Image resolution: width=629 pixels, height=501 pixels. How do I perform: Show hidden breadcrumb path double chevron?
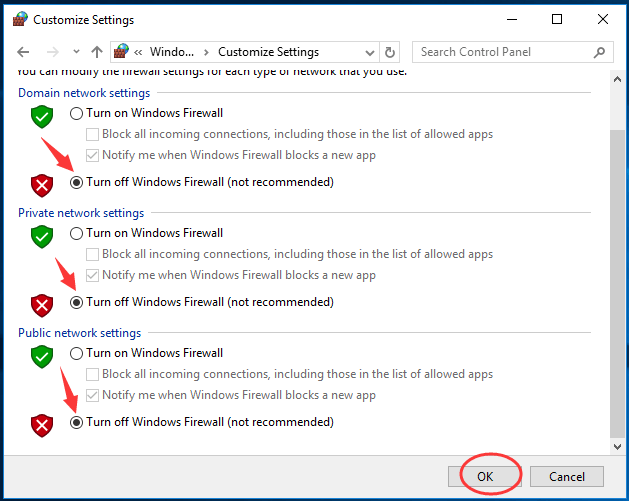[x=138, y=52]
